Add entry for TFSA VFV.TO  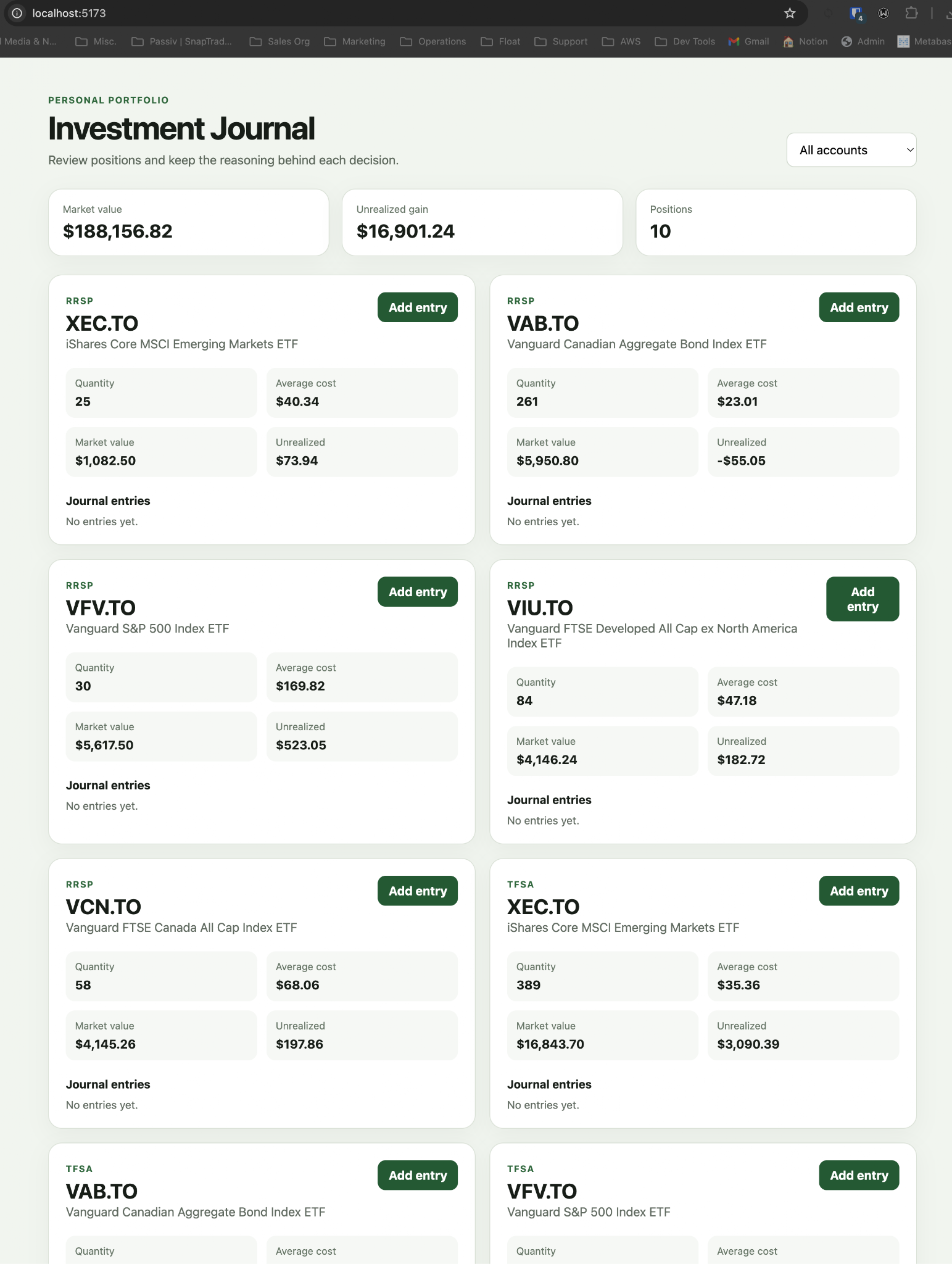pos(859,1176)
